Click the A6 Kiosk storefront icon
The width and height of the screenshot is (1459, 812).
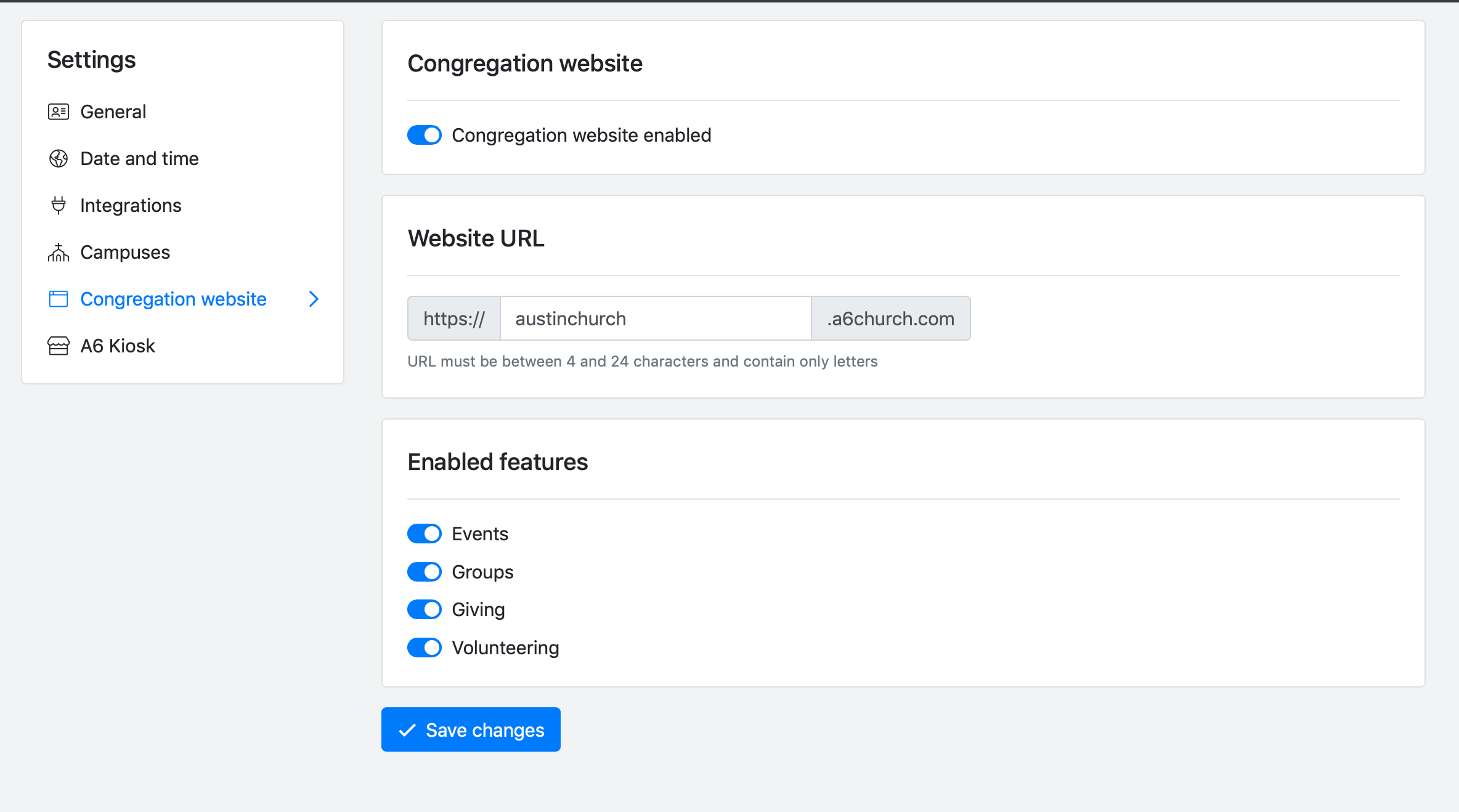[x=59, y=346]
